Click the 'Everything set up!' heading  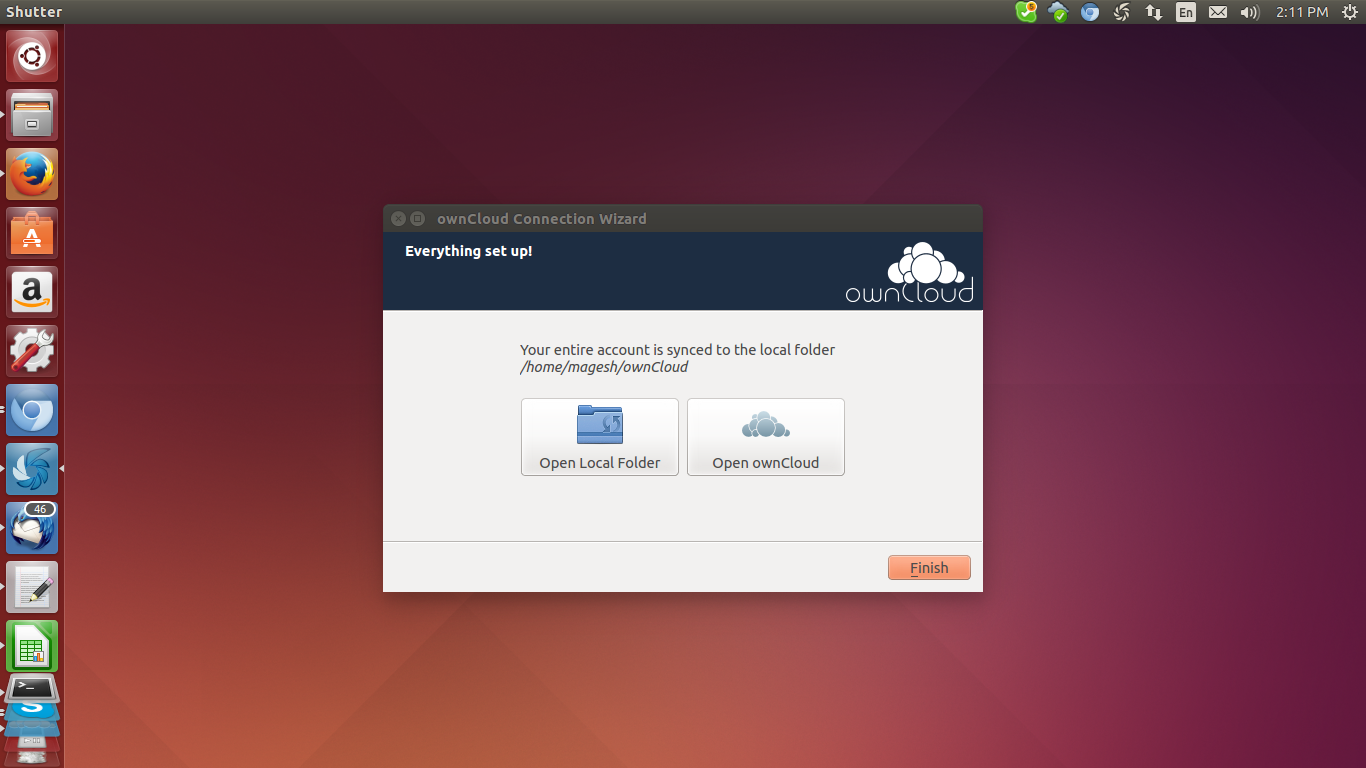click(468, 251)
